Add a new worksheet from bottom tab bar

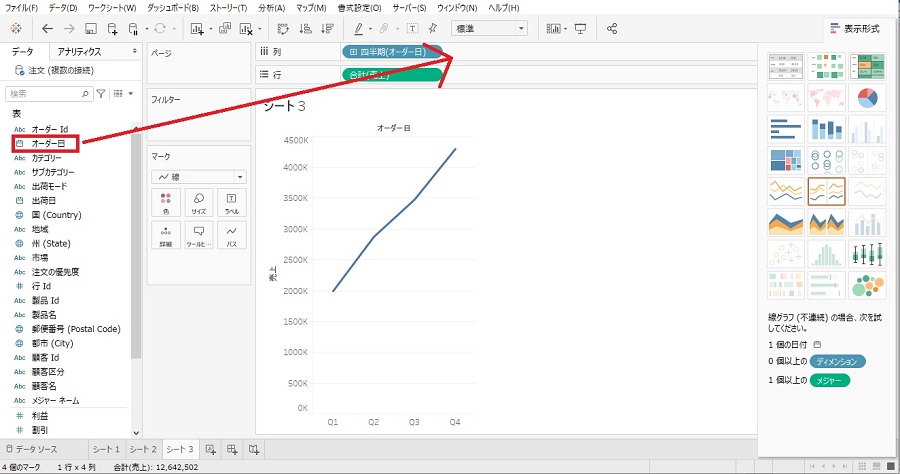point(211,449)
